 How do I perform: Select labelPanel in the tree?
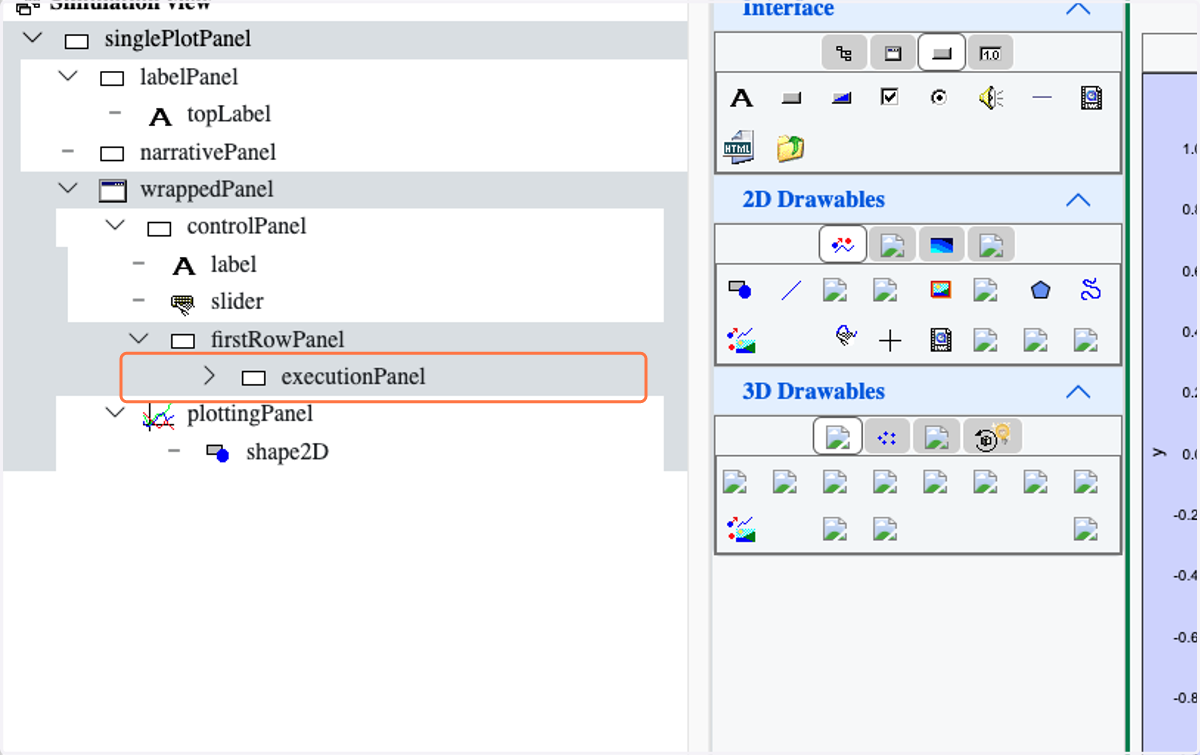(x=189, y=77)
